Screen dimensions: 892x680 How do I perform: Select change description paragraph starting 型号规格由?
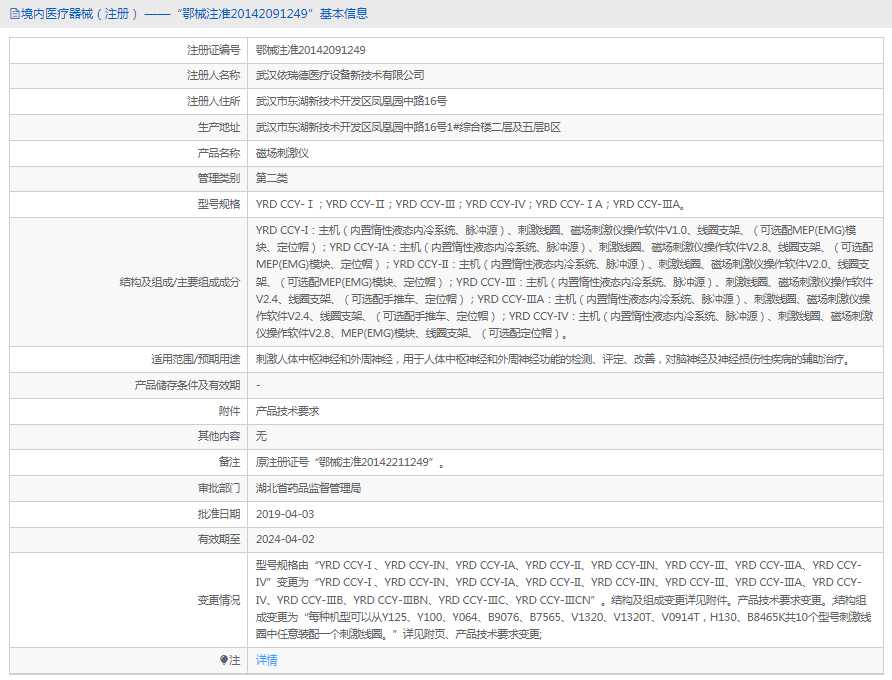tap(563, 600)
